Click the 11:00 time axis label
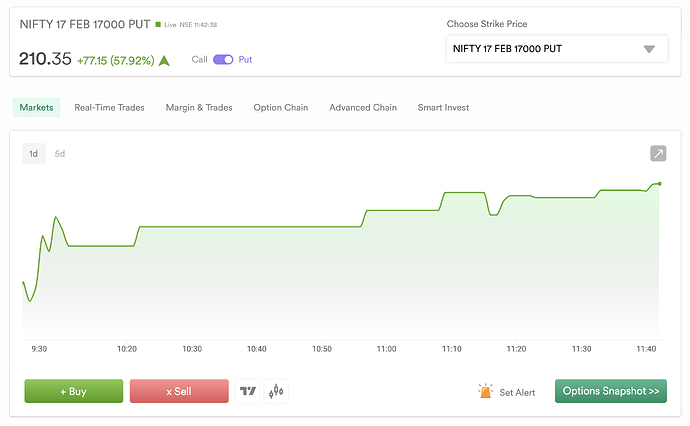The image size is (690, 426). (386, 349)
